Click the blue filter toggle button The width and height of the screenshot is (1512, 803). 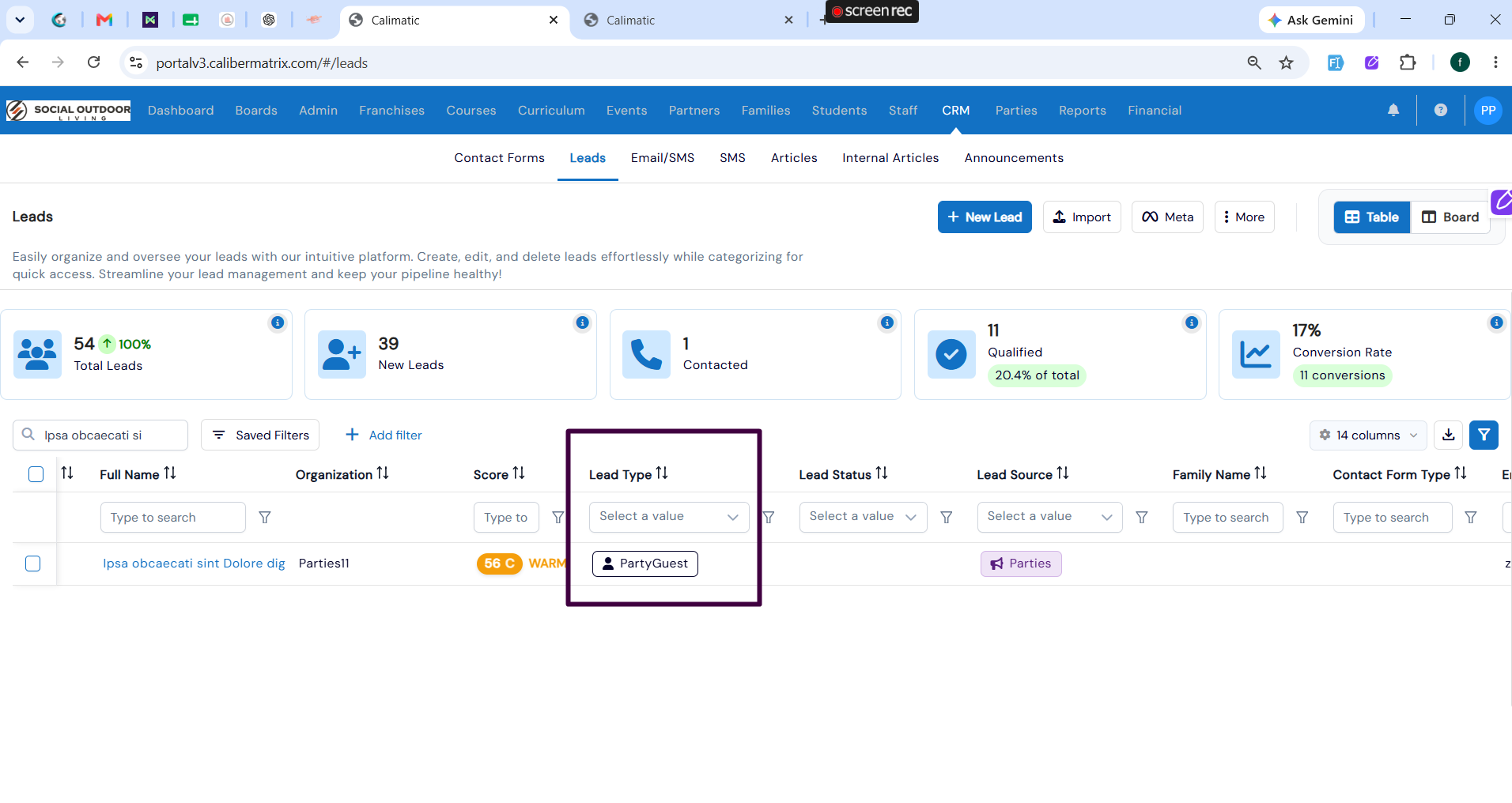point(1484,435)
